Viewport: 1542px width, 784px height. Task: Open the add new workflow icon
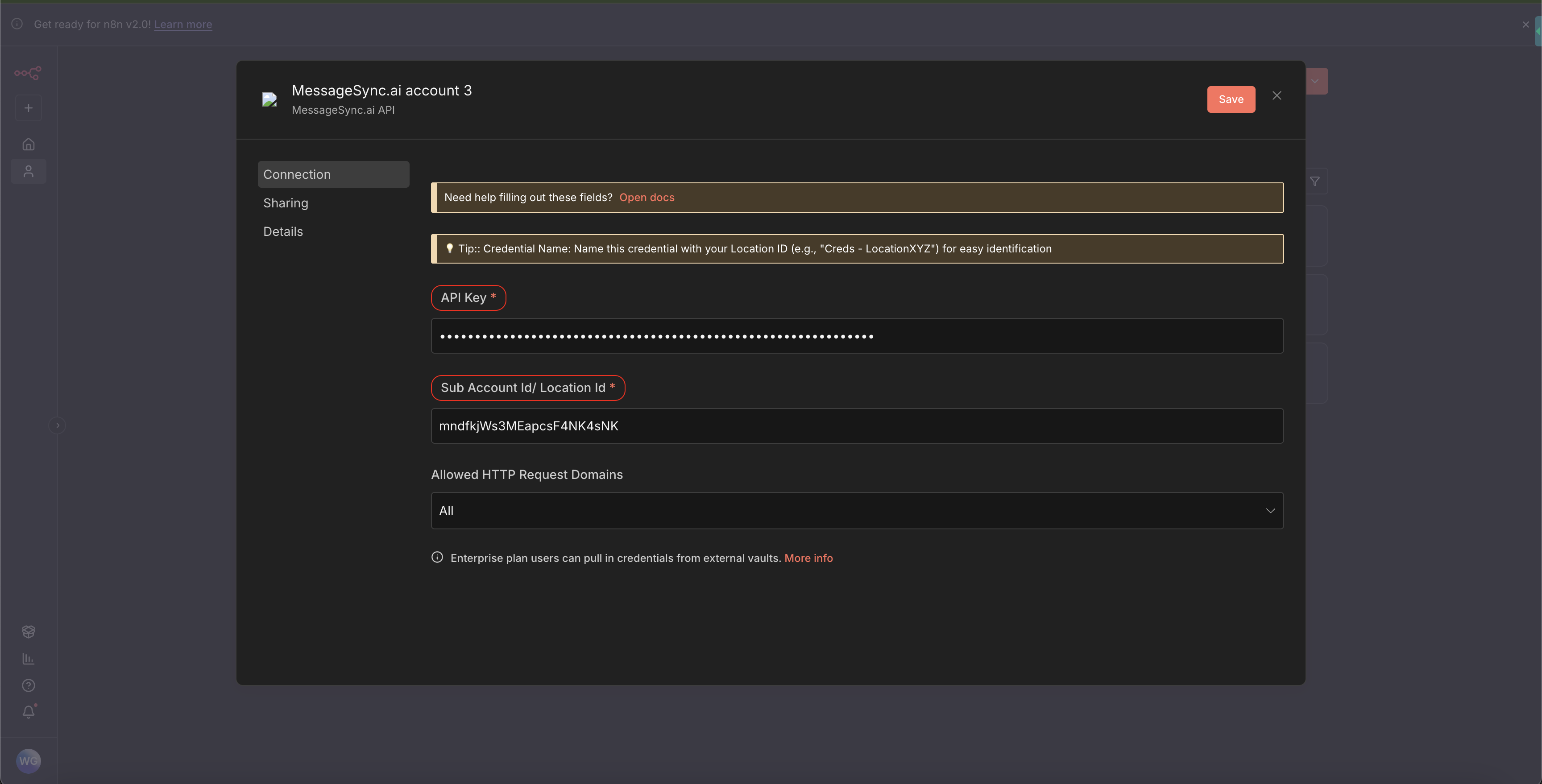(x=28, y=108)
